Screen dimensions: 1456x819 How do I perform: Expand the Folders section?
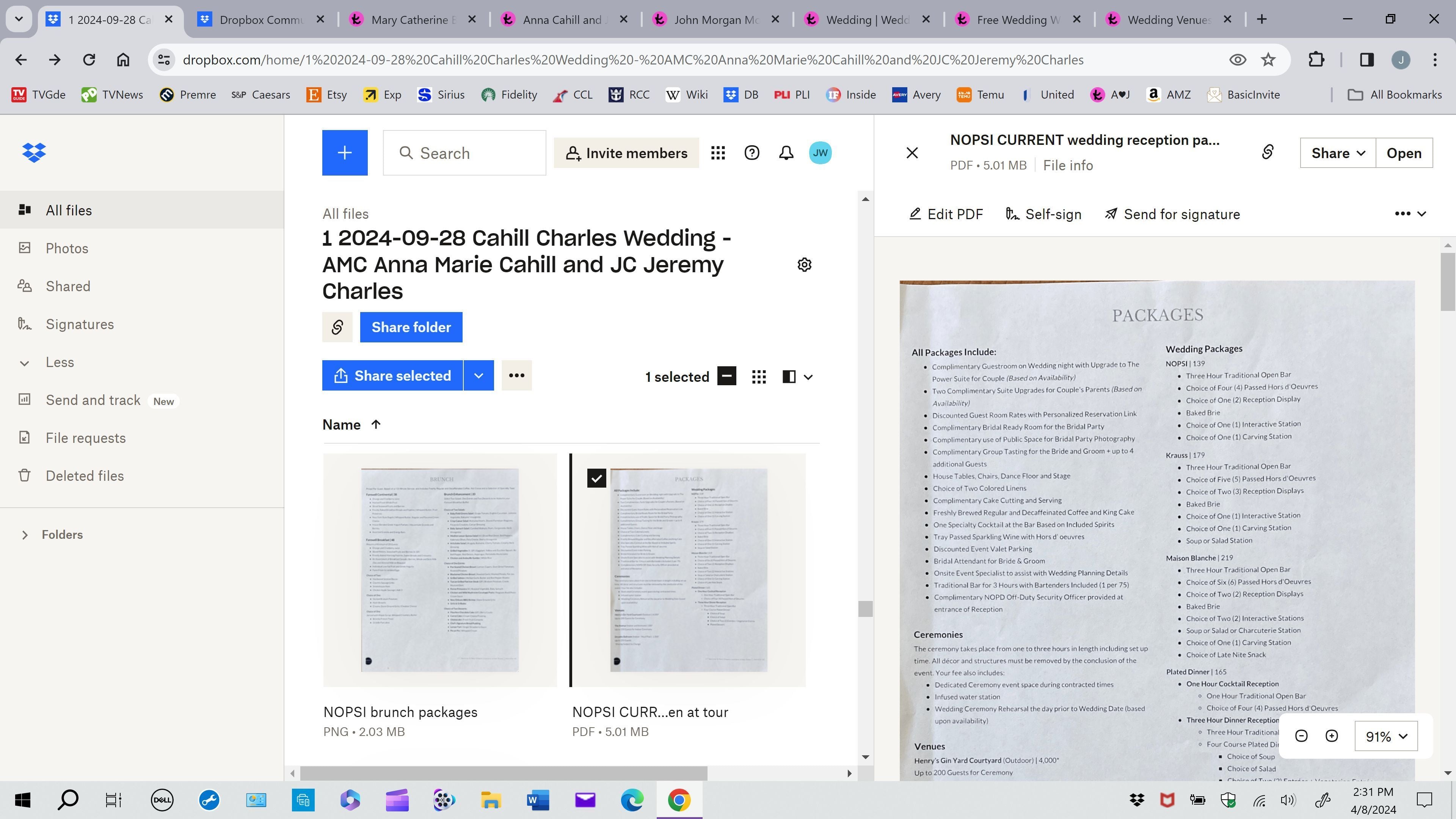coord(25,534)
